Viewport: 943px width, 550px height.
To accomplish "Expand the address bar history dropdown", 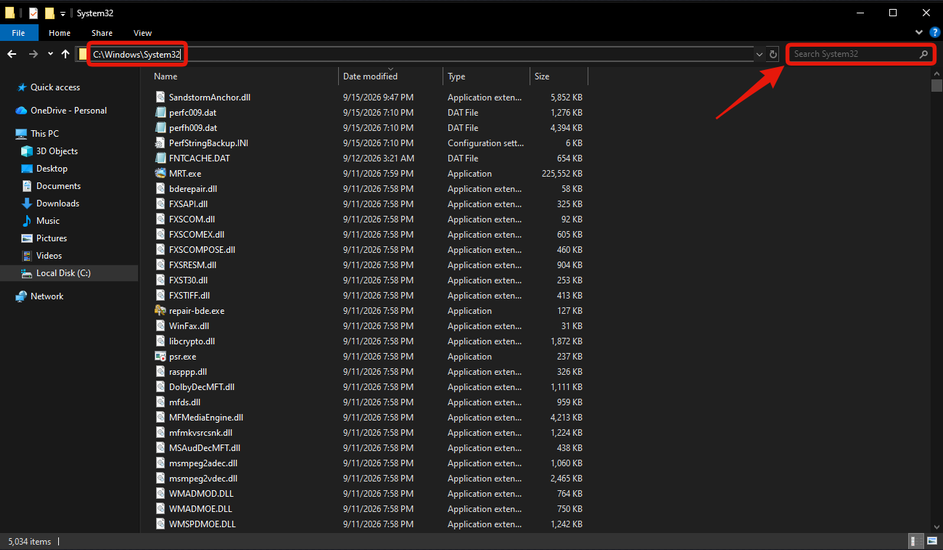I will click(760, 54).
